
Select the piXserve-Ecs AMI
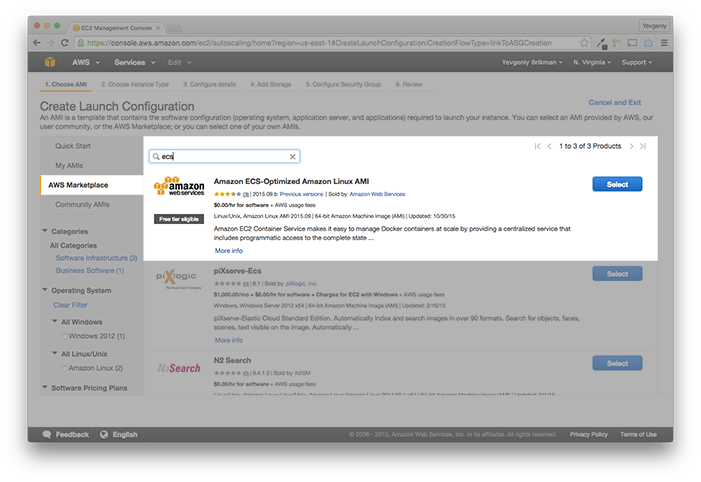617,274
